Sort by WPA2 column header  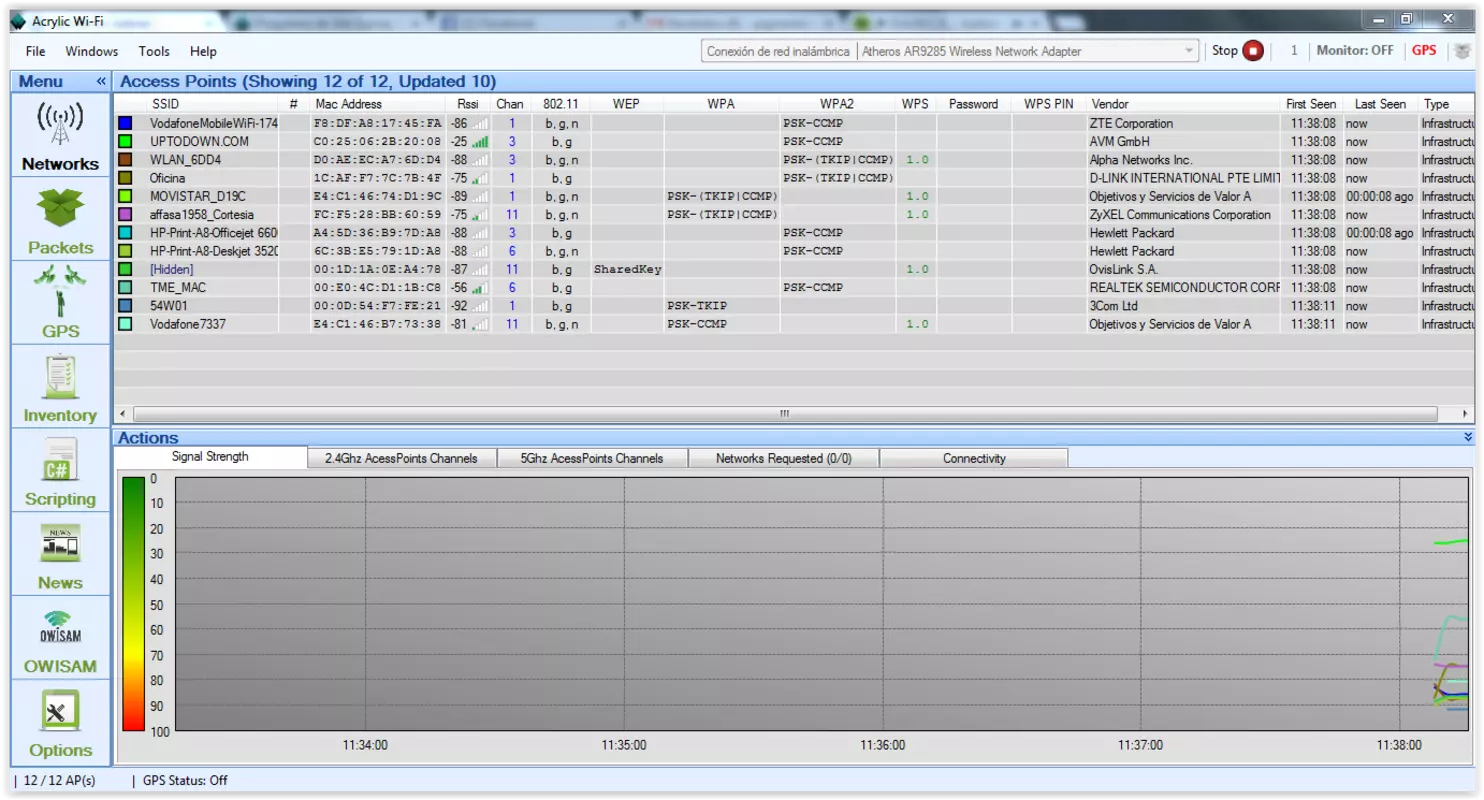(837, 104)
